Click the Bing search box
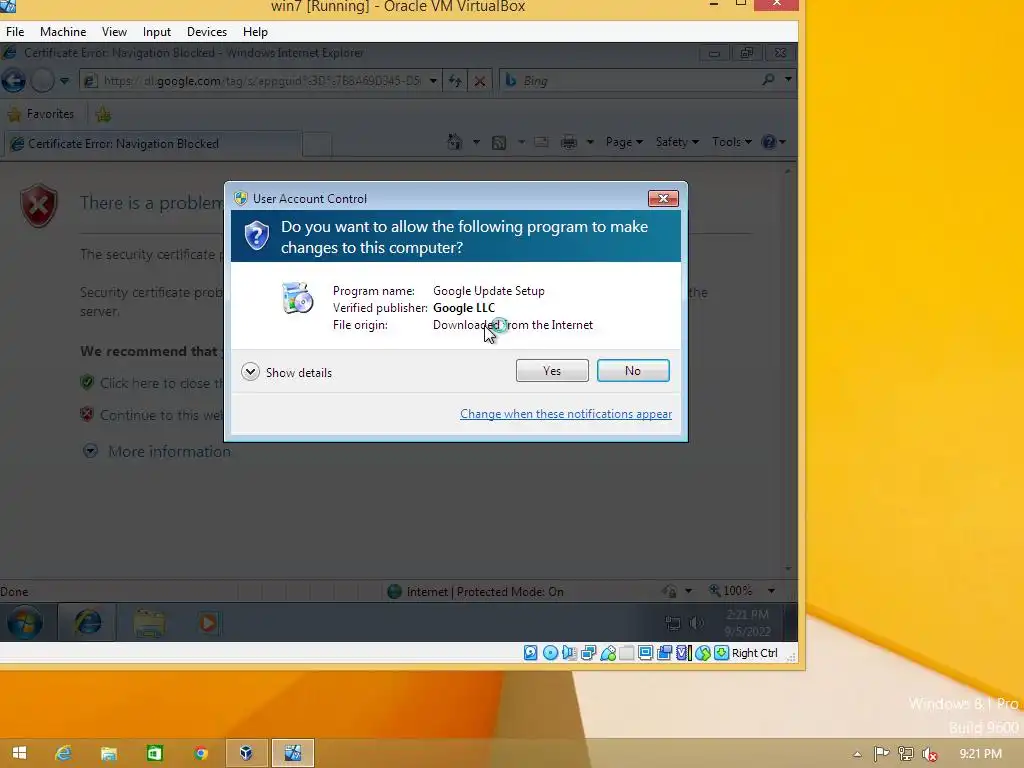Viewport: 1024px width, 768px height. (x=630, y=80)
